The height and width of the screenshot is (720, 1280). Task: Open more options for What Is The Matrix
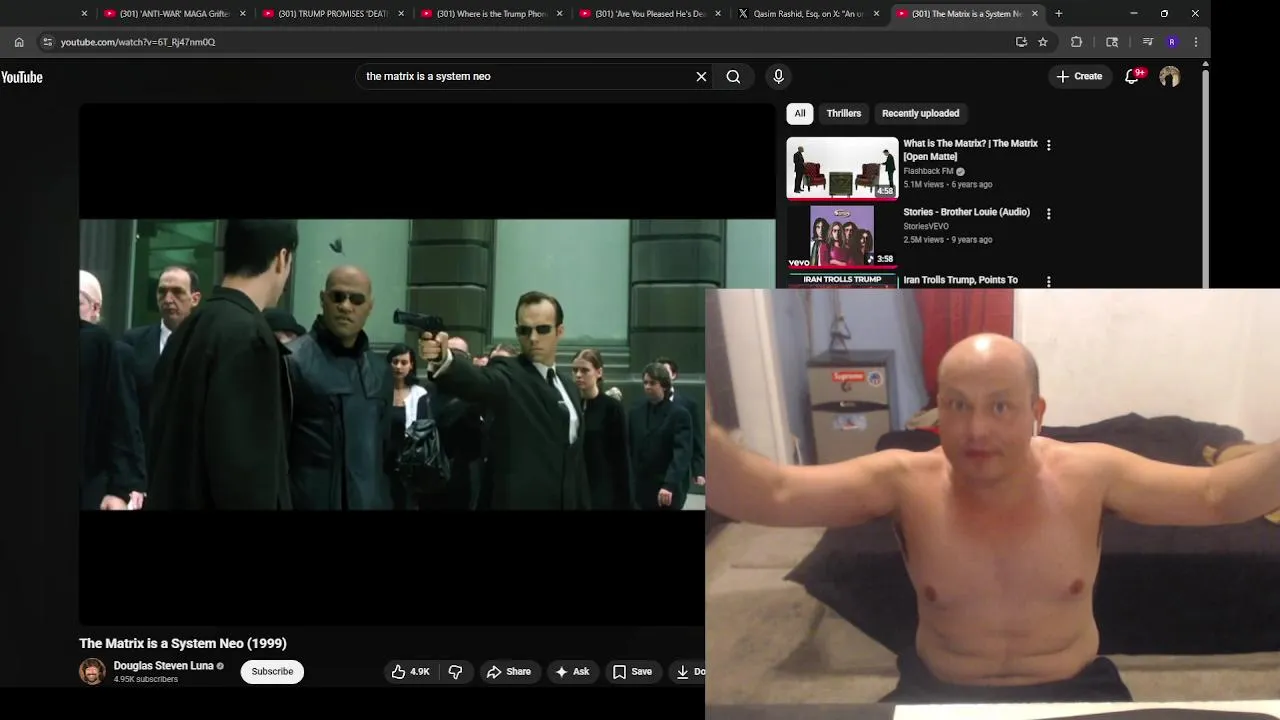click(x=1048, y=145)
